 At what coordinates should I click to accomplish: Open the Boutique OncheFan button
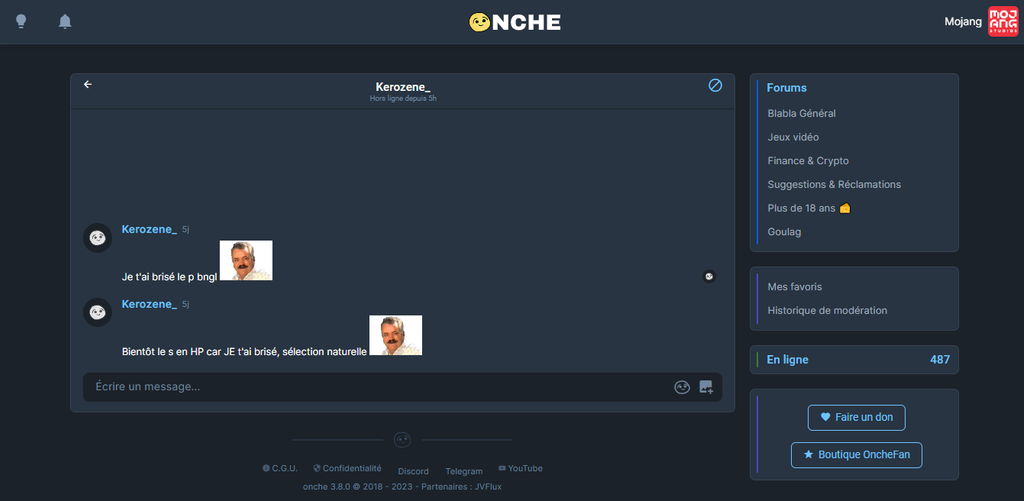pyautogui.click(x=856, y=455)
